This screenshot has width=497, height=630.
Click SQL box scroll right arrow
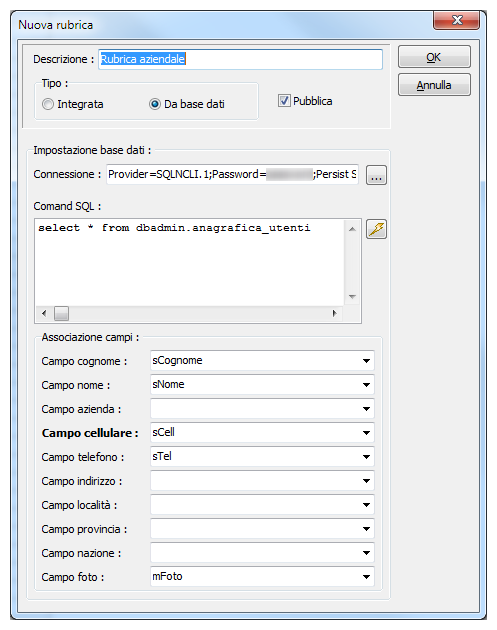[334, 313]
